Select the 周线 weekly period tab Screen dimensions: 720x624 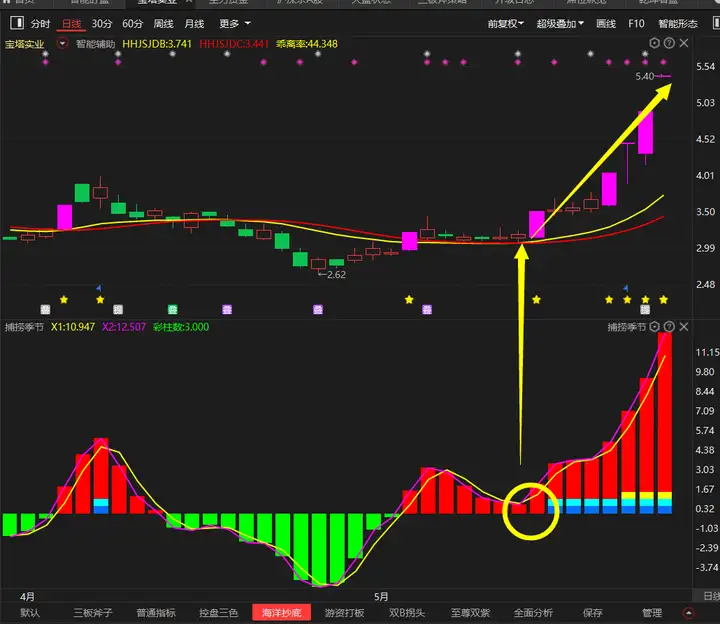[164, 23]
